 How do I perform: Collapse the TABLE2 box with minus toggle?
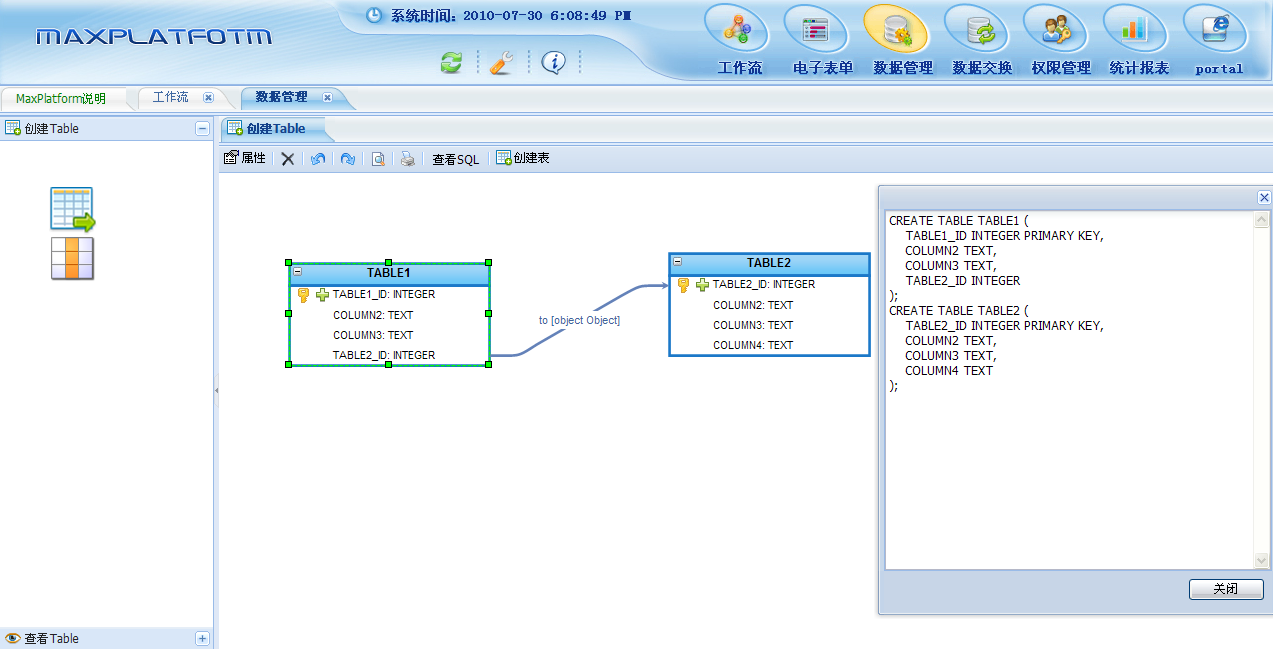677,261
